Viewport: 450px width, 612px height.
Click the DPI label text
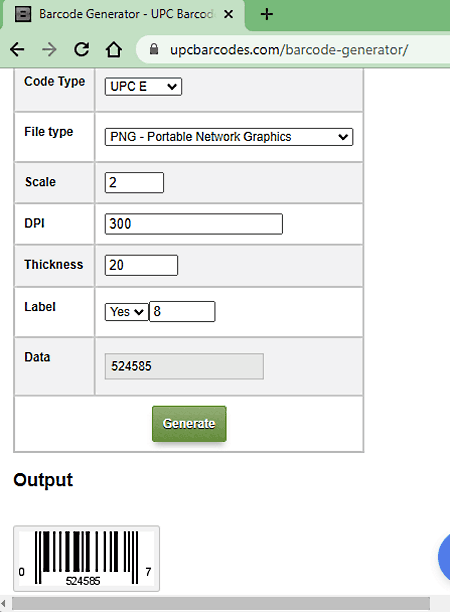pyautogui.click(x=34, y=223)
